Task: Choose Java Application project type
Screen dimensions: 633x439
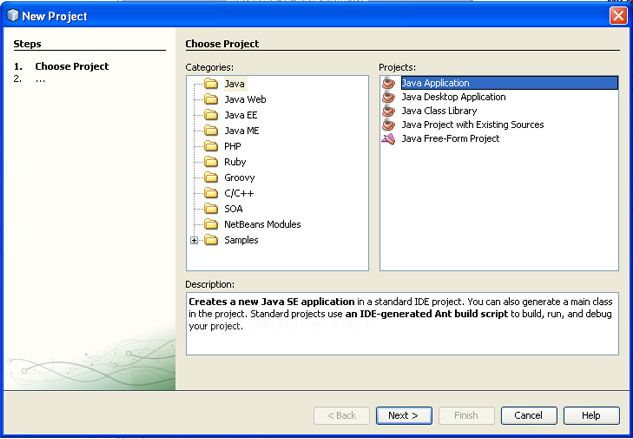Action: (509, 83)
